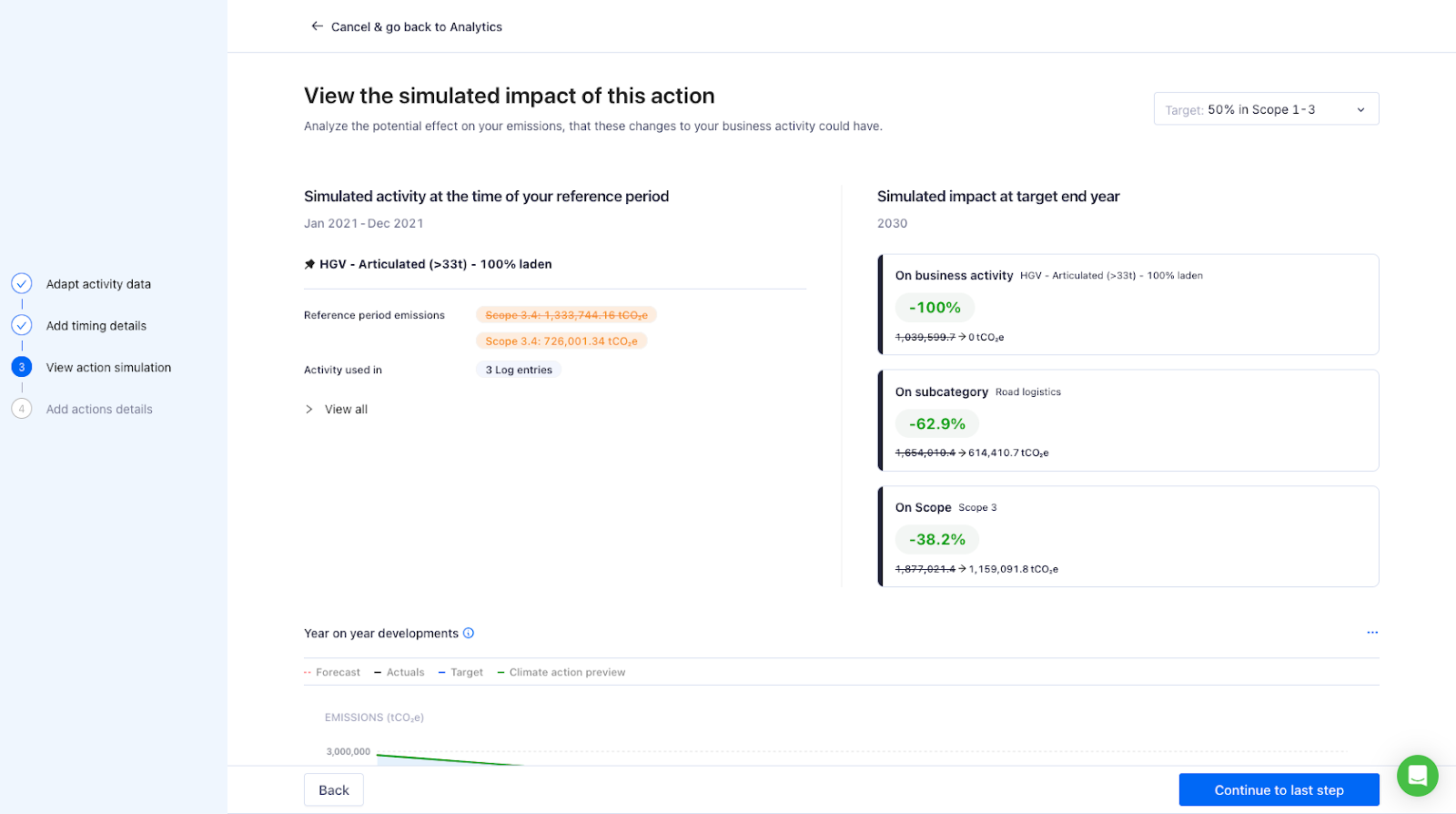Open the three-dot chart options menu
Viewport: 1456px width, 814px height.
pyautogui.click(x=1372, y=632)
